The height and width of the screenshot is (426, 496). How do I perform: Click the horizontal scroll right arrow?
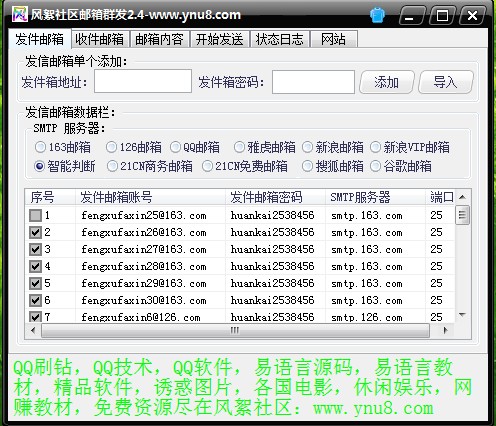pos(445,330)
